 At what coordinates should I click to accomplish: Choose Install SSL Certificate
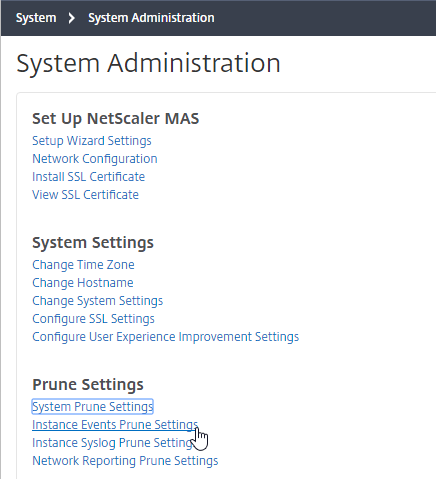click(x=88, y=177)
